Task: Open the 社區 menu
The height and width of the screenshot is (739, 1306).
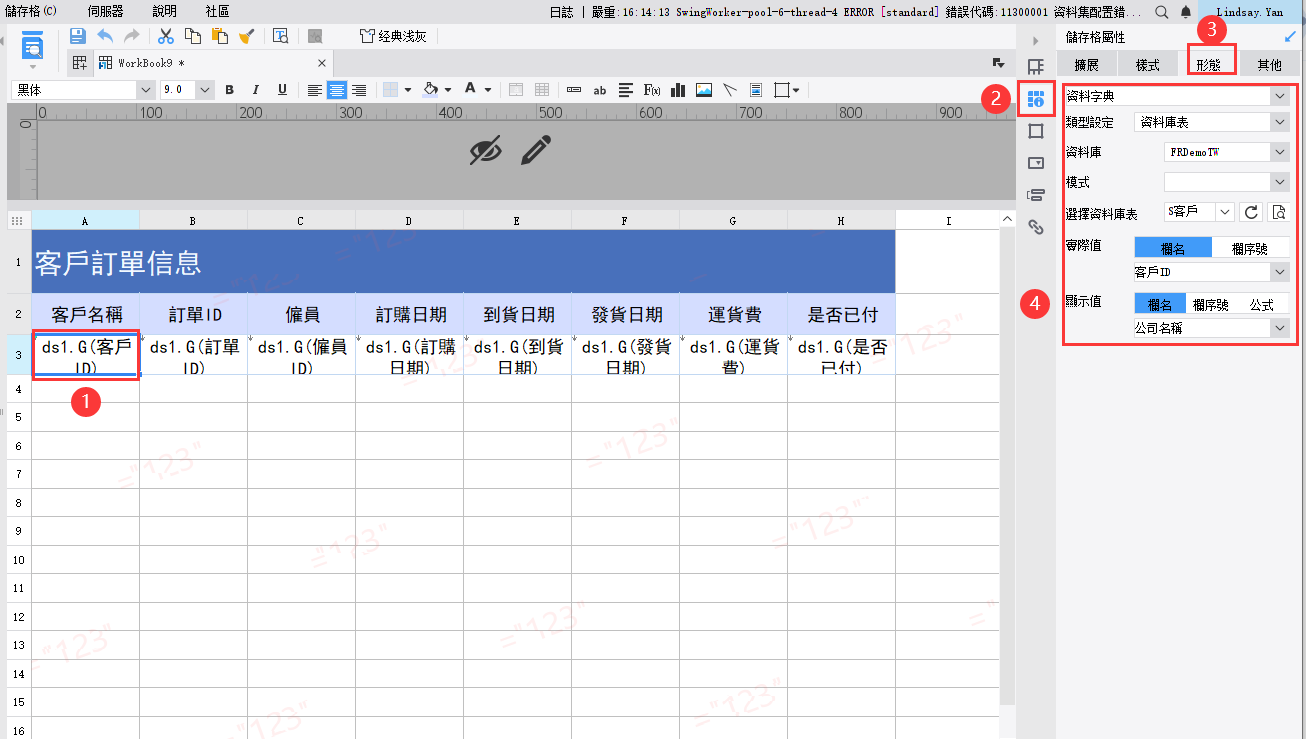Action: point(218,11)
